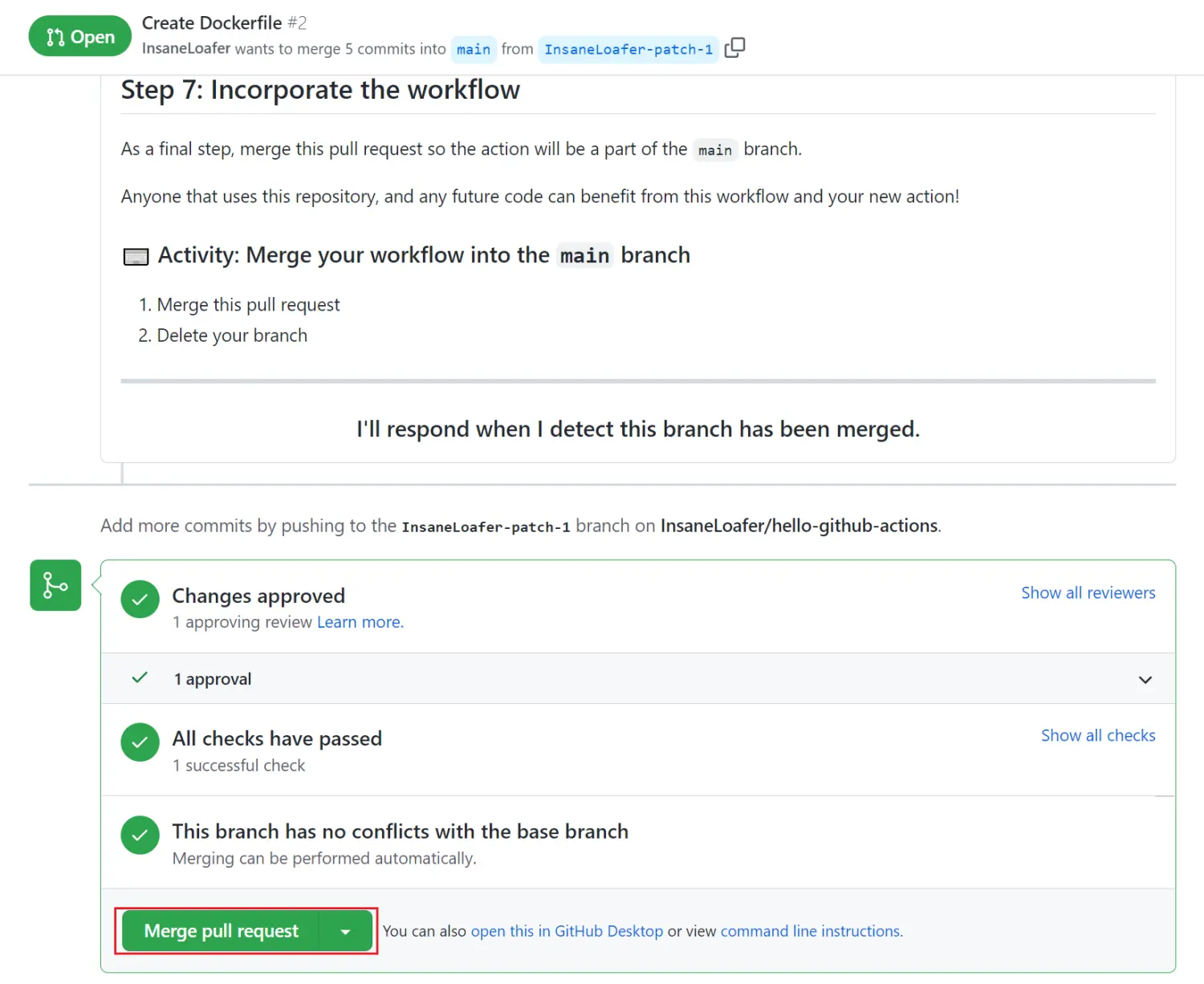Click the main base branch label

click(x=474, y=50)
